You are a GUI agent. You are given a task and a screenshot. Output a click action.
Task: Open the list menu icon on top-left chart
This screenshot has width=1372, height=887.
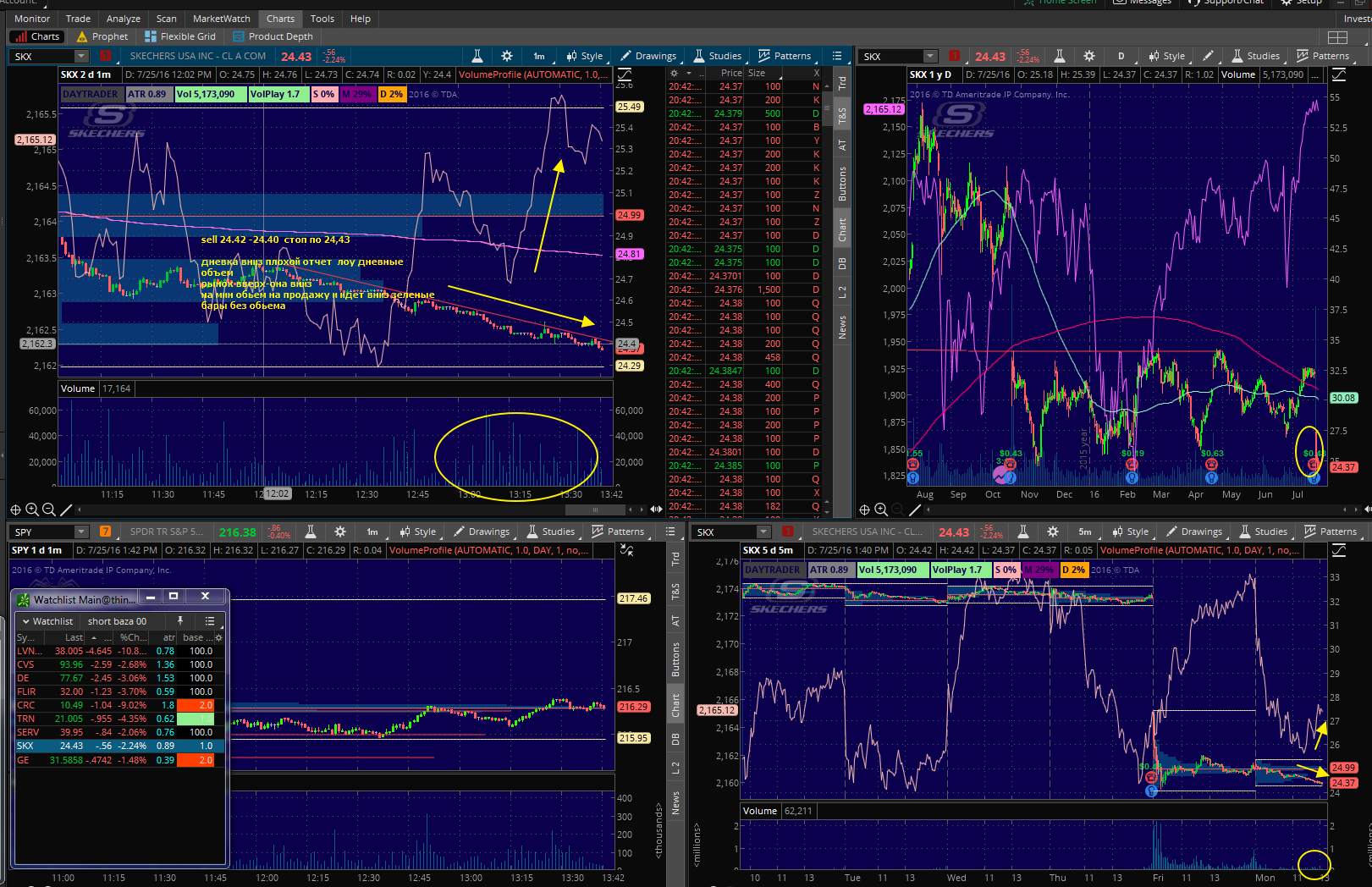click(837, 56)
